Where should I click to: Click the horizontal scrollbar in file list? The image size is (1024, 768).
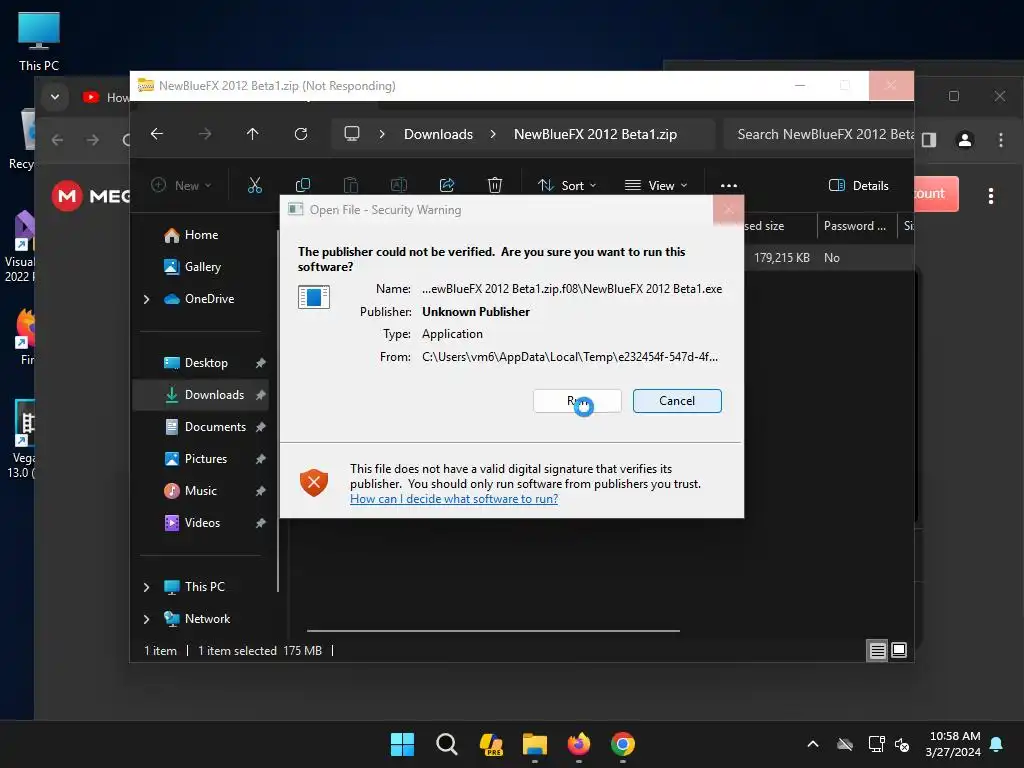[493, 631]
